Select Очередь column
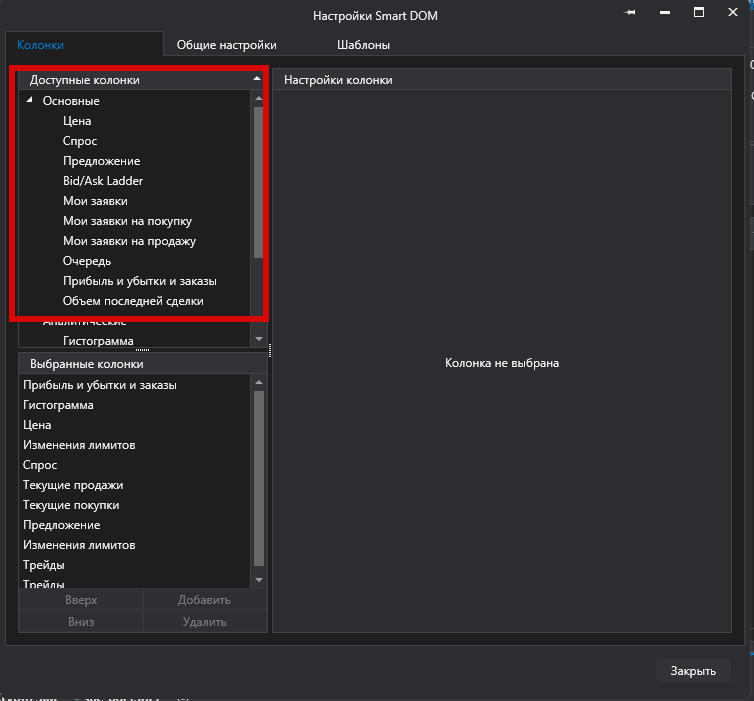Viewport: 754px width, 701px height. coord(87,261)
